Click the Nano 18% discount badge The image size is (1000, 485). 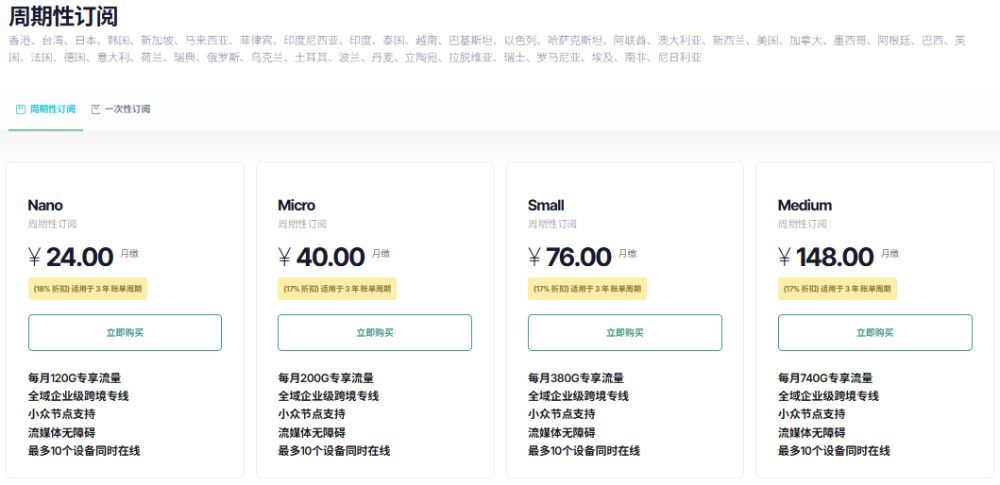click(x=88, y=289)
